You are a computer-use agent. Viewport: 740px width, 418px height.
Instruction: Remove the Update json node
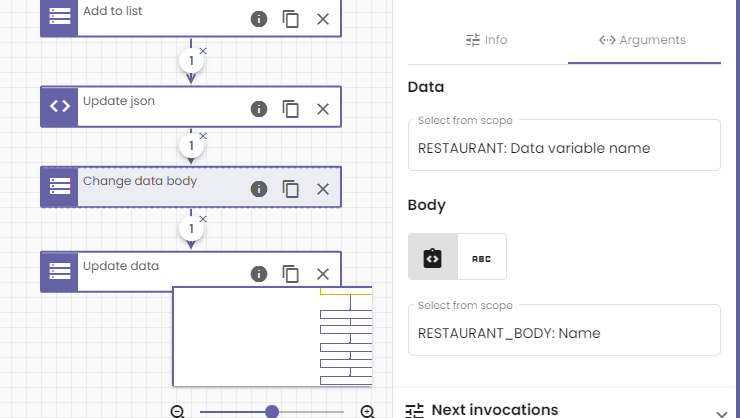[x=323, y=109]
